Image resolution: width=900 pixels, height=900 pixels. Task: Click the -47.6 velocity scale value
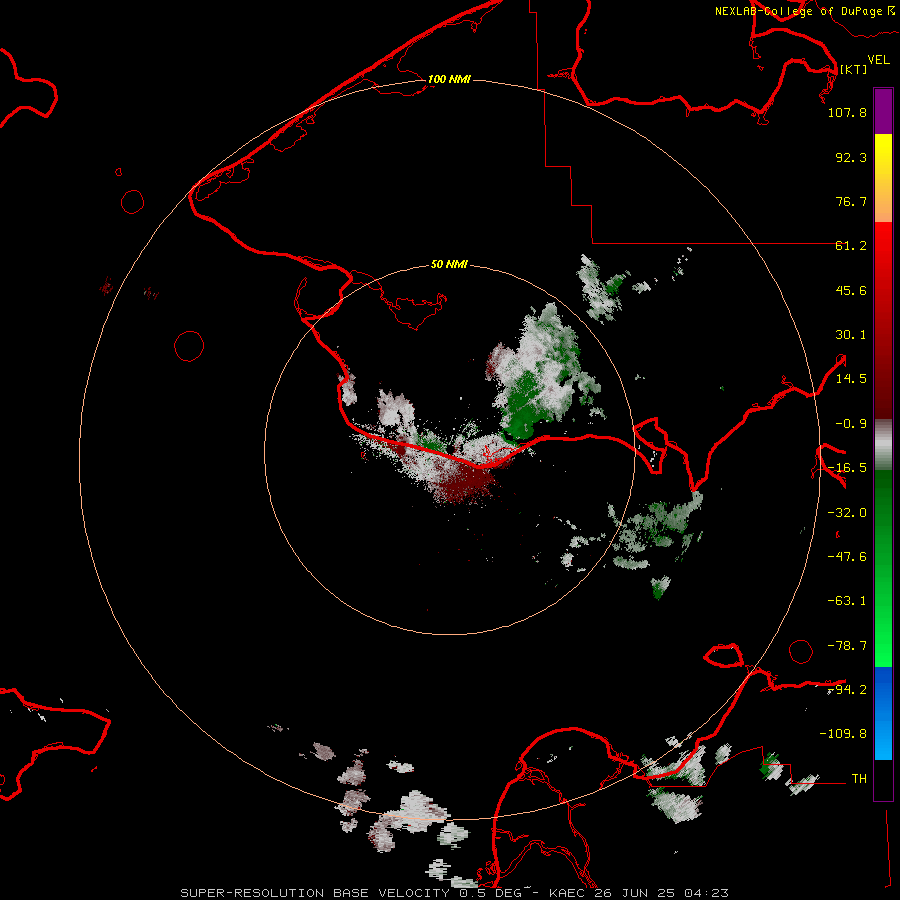pos(847,557)
